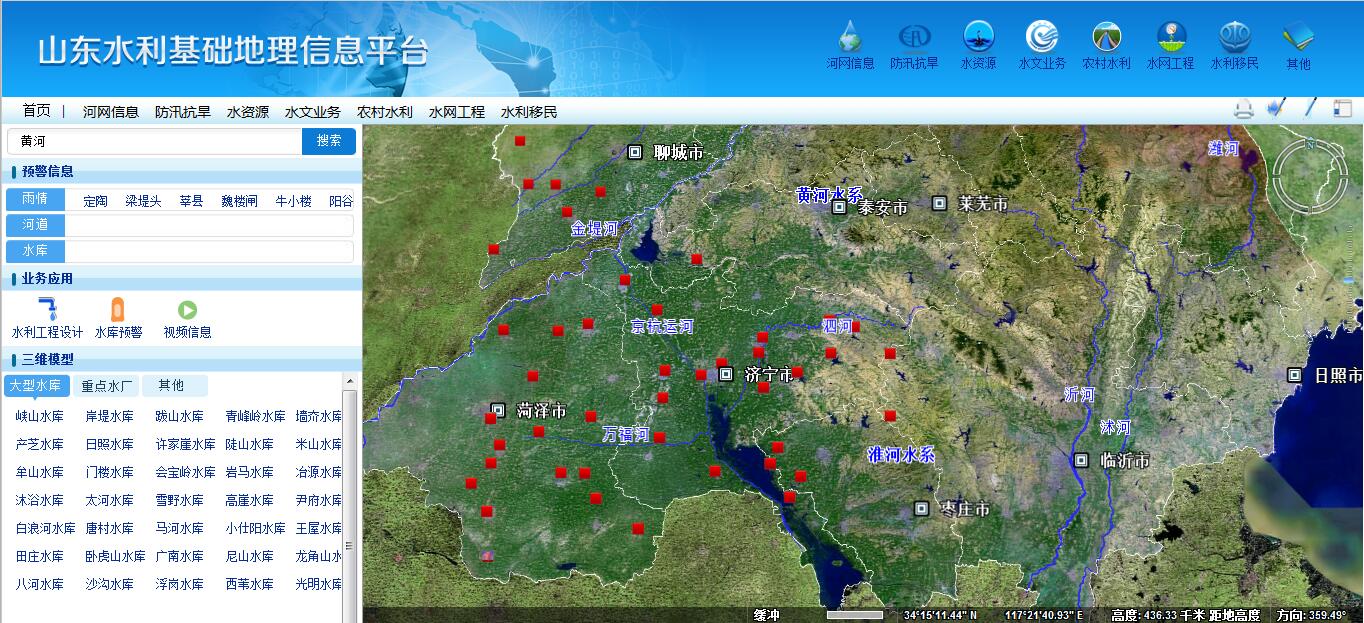Select the 水文业务 header icon
Viewport: 1364px width, 623px height.
[x=1042, y=38]
